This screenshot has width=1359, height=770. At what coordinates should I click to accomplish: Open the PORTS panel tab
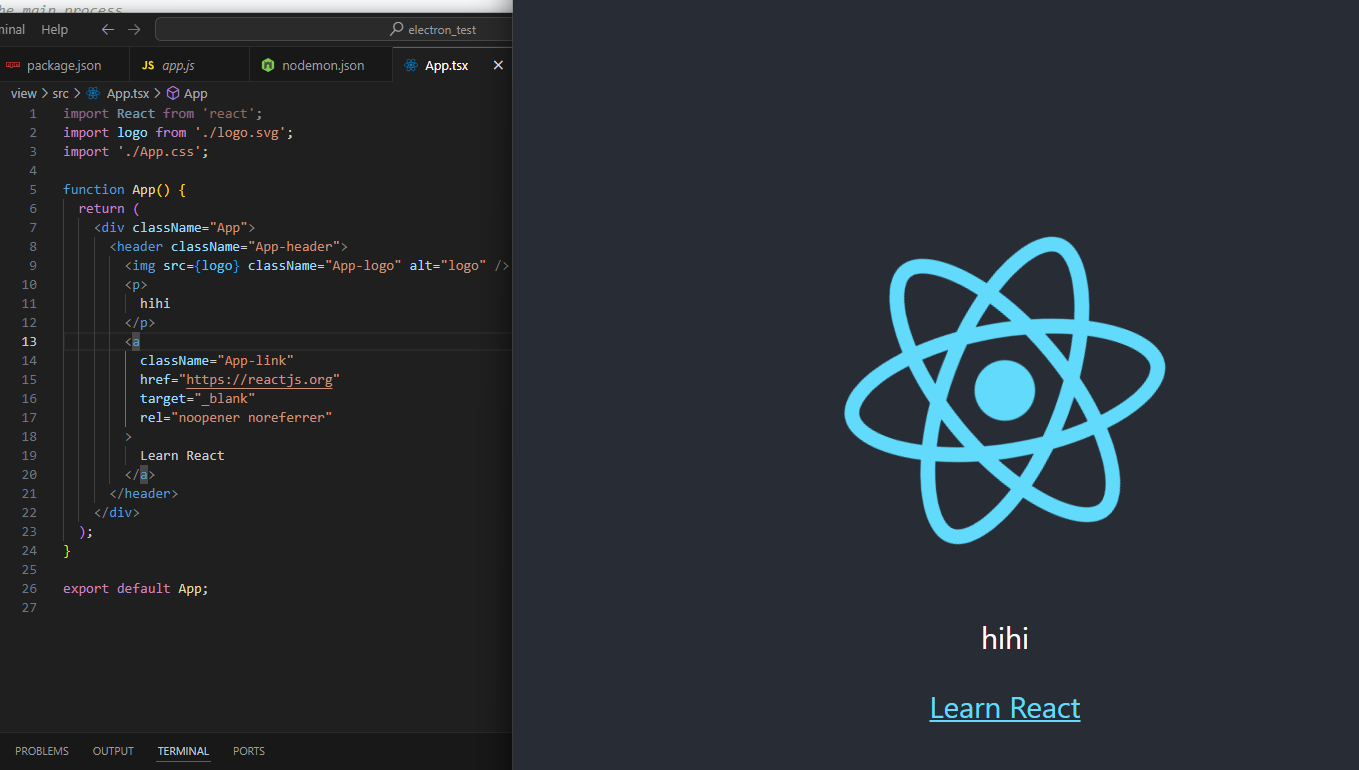[249, 751]
